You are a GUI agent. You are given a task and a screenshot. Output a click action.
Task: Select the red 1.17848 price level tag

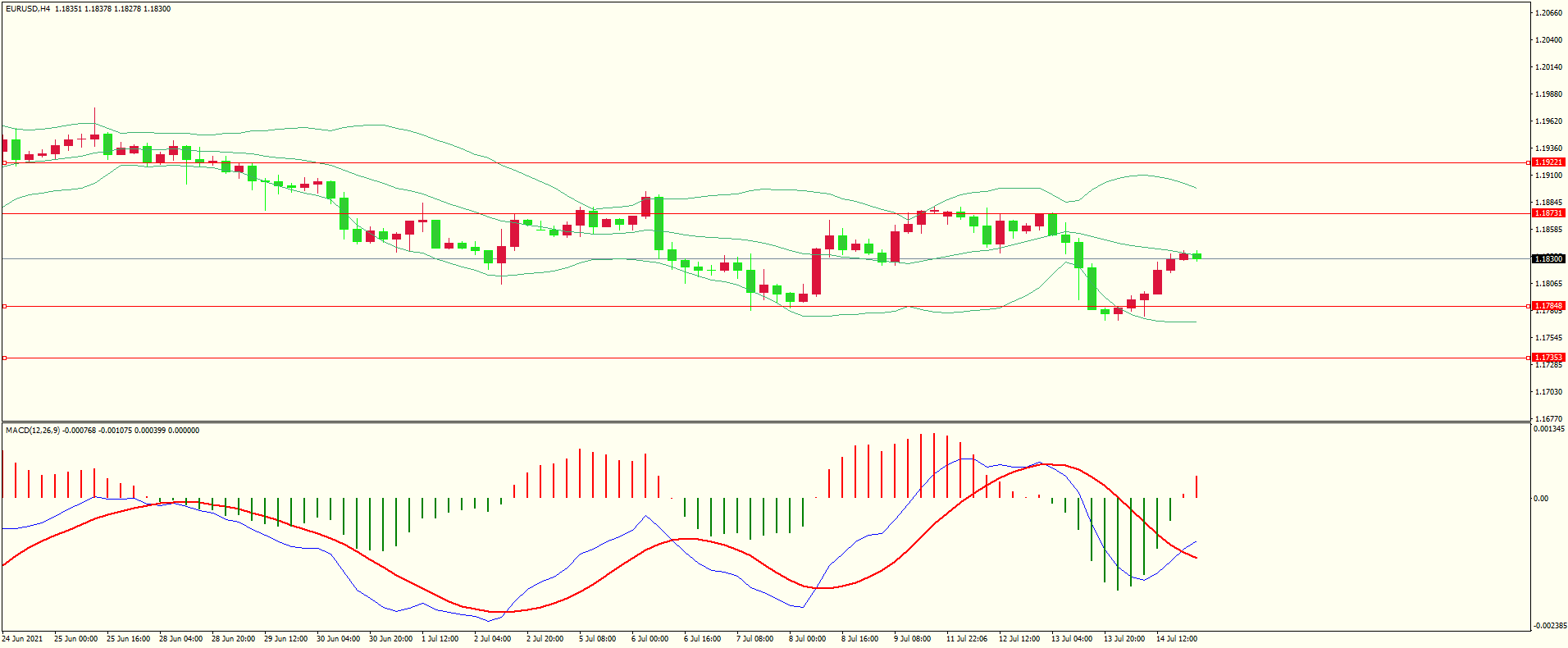1548,306
